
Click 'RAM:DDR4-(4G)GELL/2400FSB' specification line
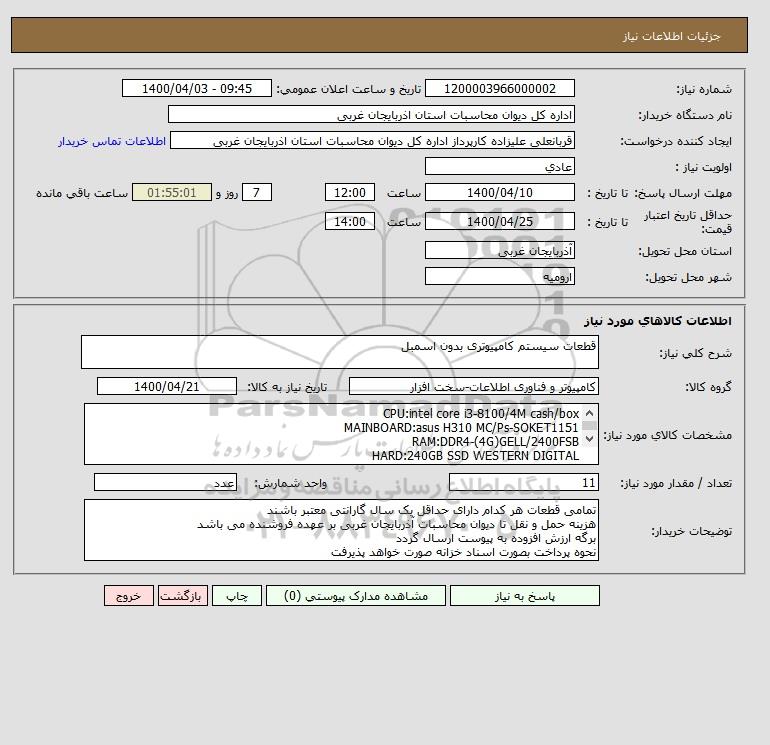(x=495, y=442)
